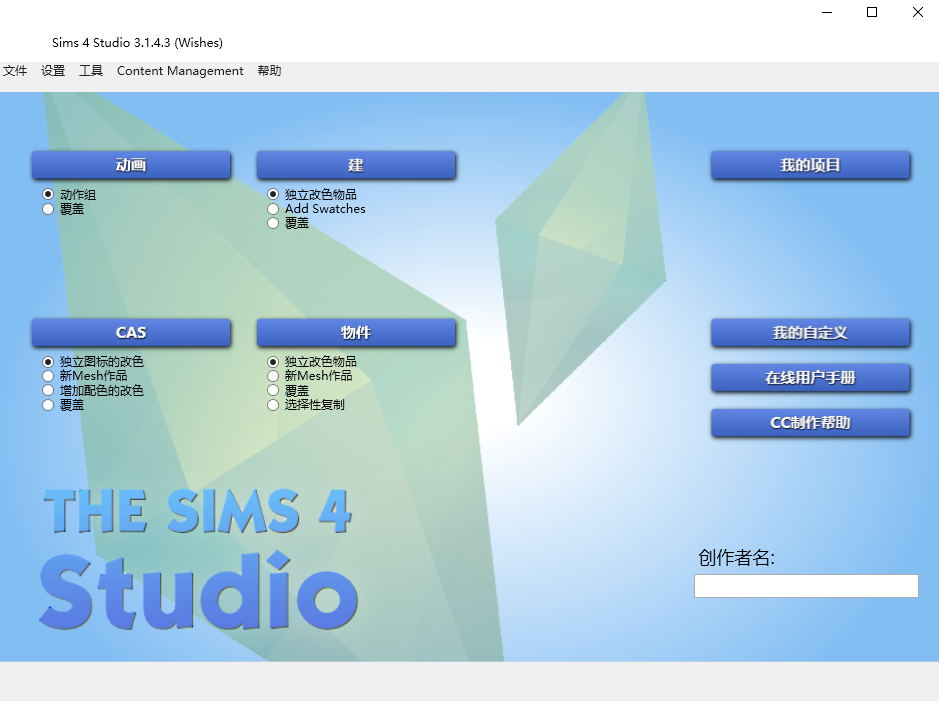
Task: Click the 物件 button
Action: click(356, 332)
